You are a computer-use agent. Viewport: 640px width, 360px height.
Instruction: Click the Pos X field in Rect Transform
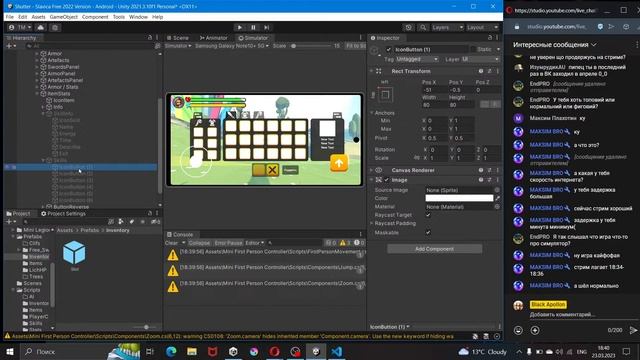pyautogui.click(x=435, y=90)
